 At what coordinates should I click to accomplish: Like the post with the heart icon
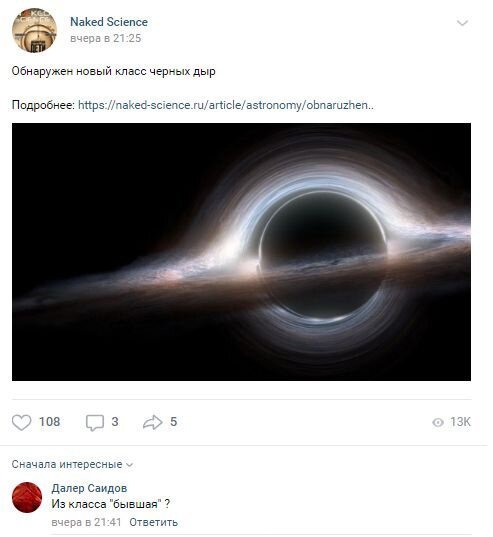click(x=21, y=422)
